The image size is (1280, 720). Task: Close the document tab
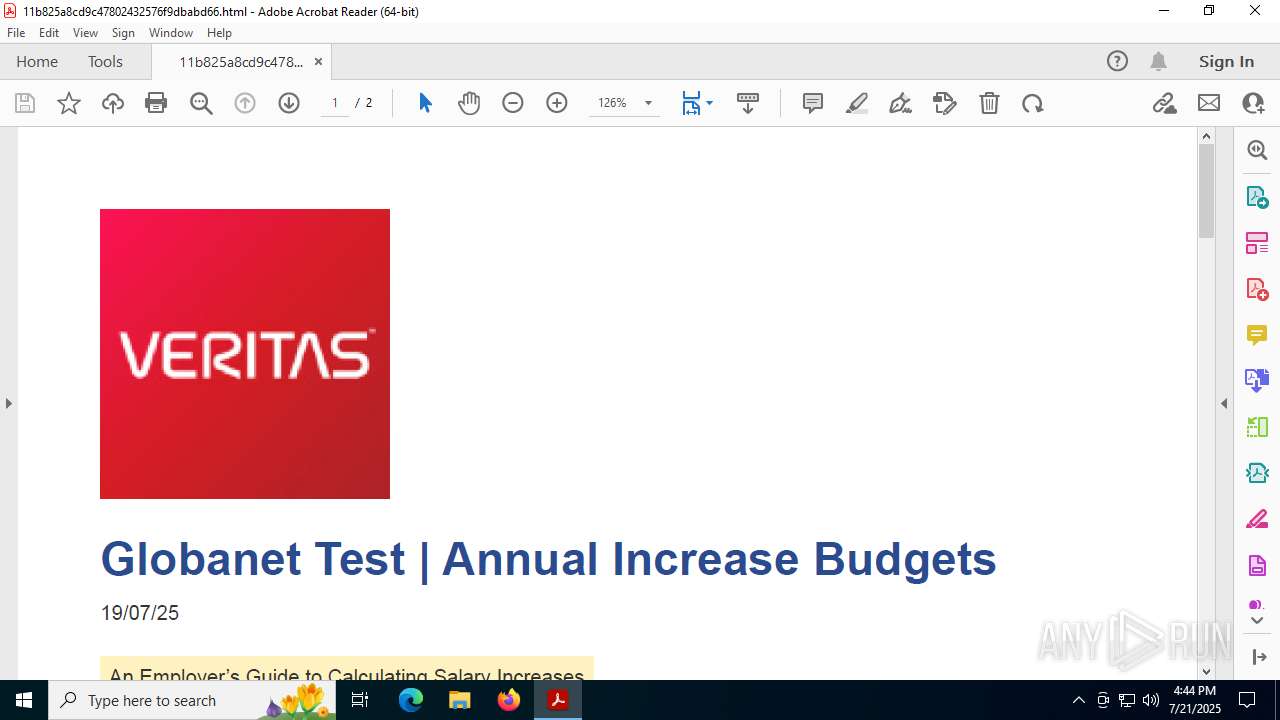[318, 61]
